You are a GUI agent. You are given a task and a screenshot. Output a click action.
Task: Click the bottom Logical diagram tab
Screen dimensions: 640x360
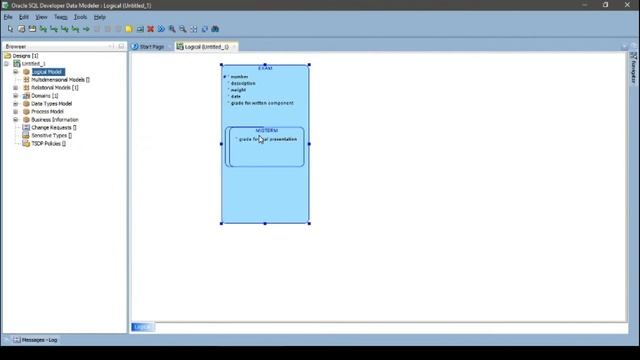tap(142, 327)
